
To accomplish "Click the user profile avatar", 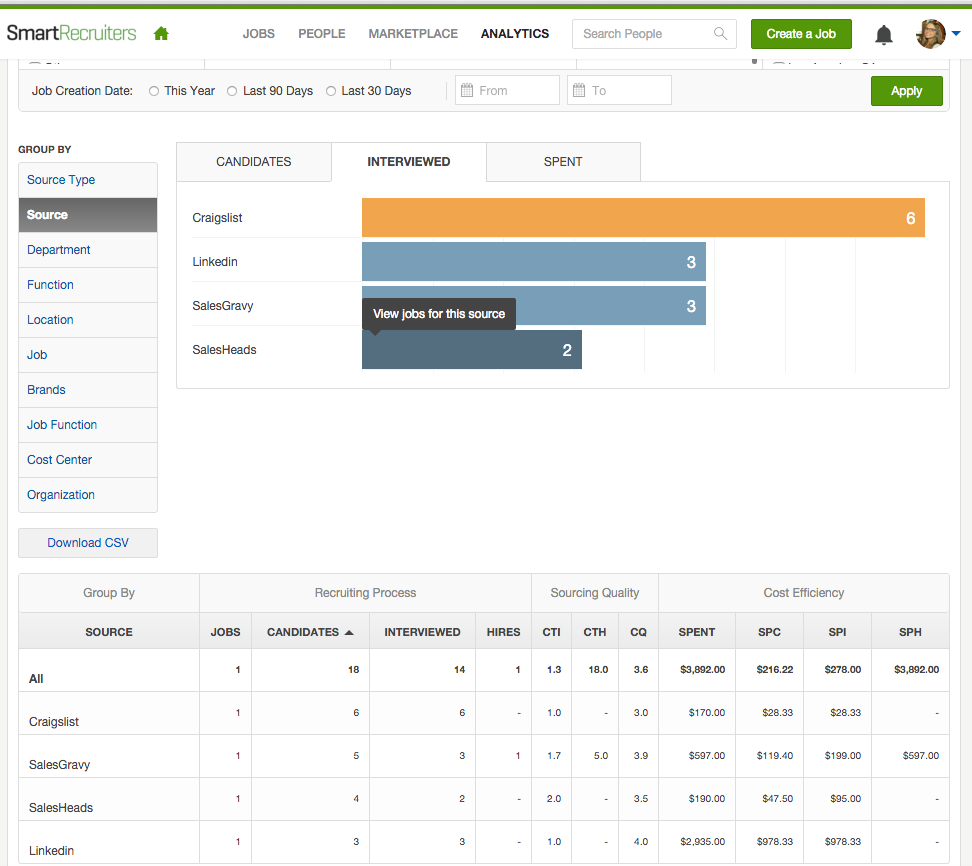I will point(930,34).
